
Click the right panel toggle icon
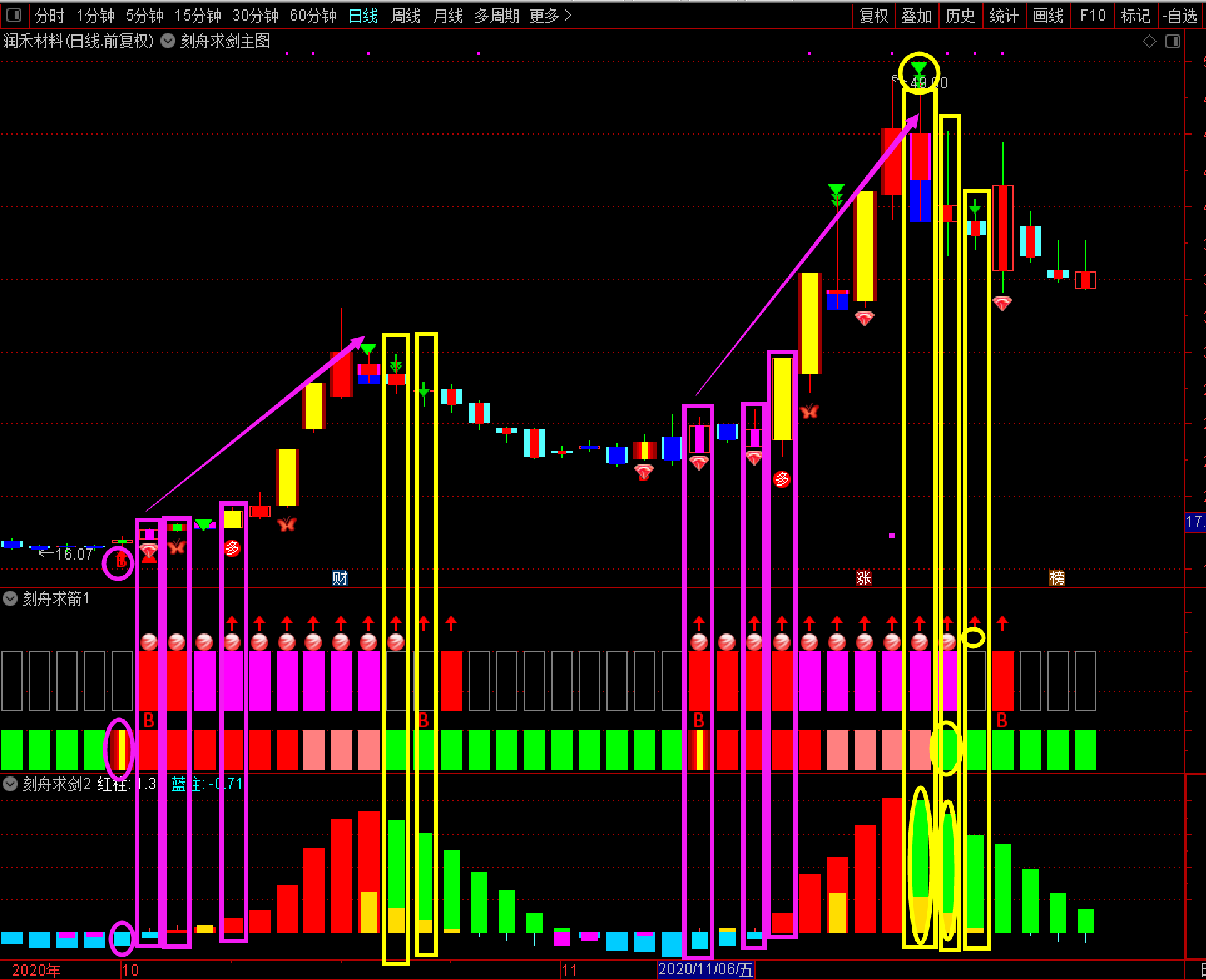[1172, 41]
